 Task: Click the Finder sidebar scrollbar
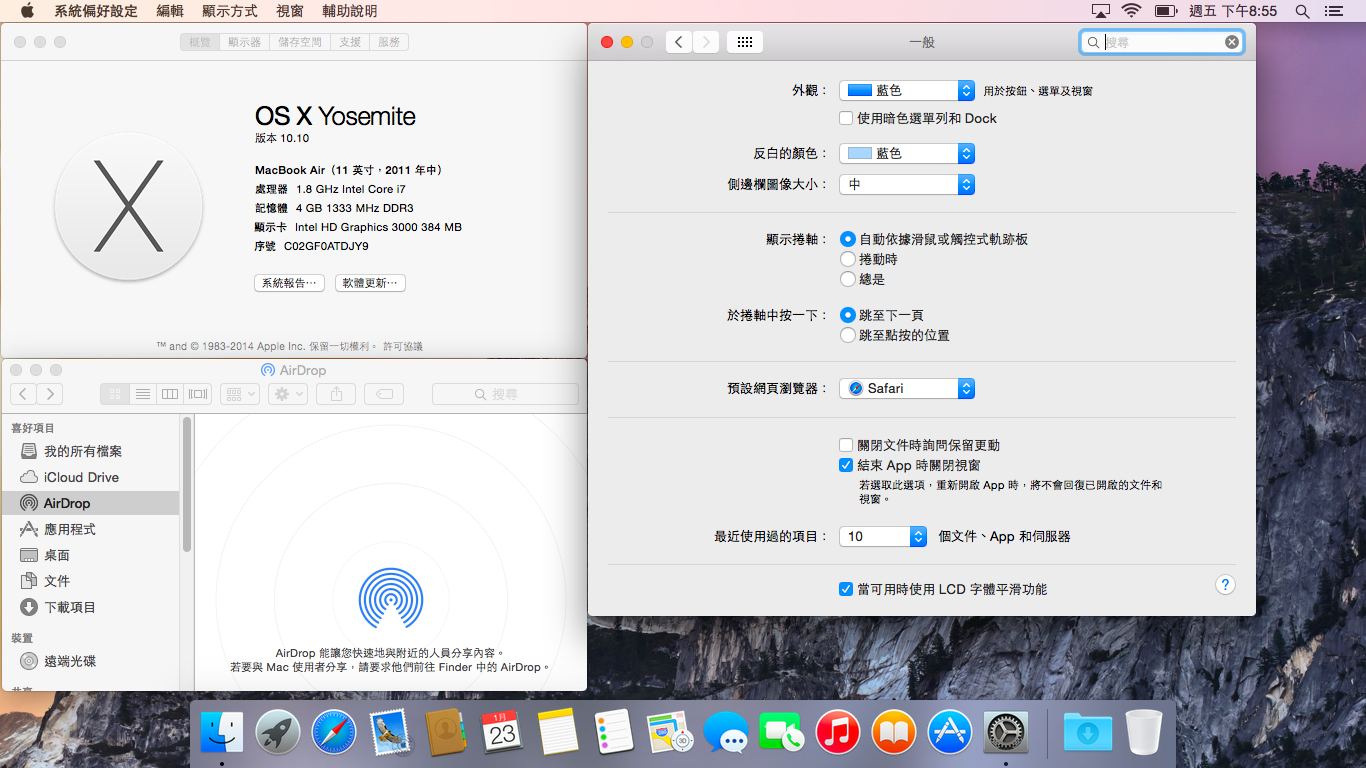coord(187,483)
